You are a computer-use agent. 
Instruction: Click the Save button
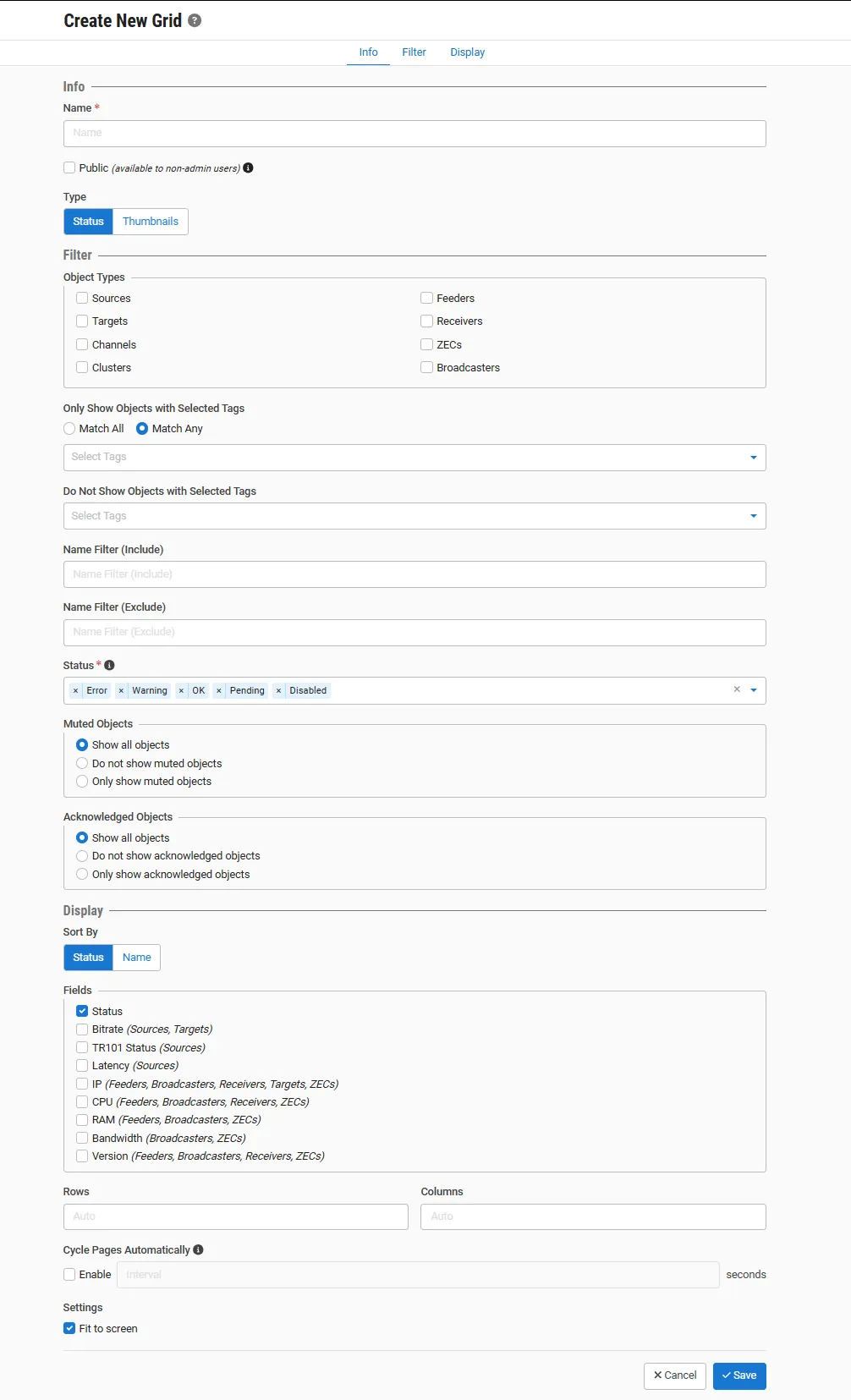pyautogui.click(x=739, y=1375)
